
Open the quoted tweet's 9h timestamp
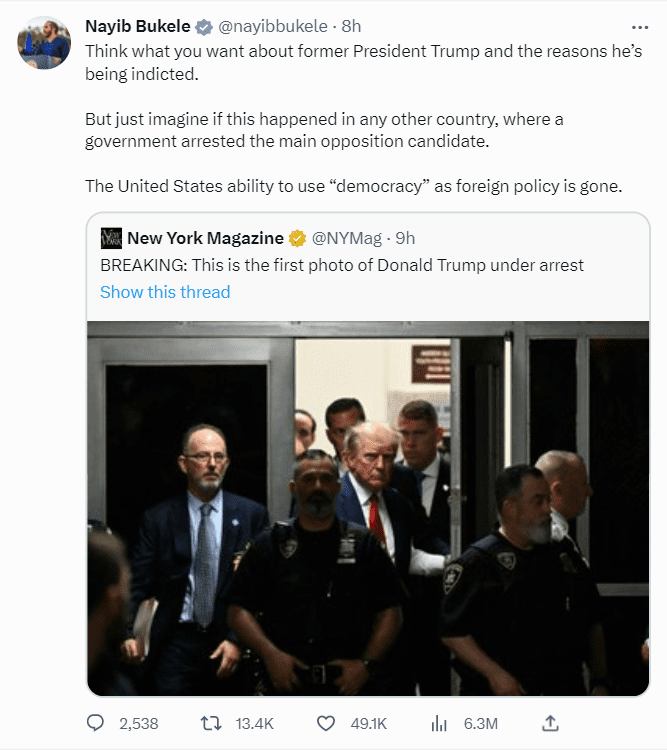click(404, 238)
